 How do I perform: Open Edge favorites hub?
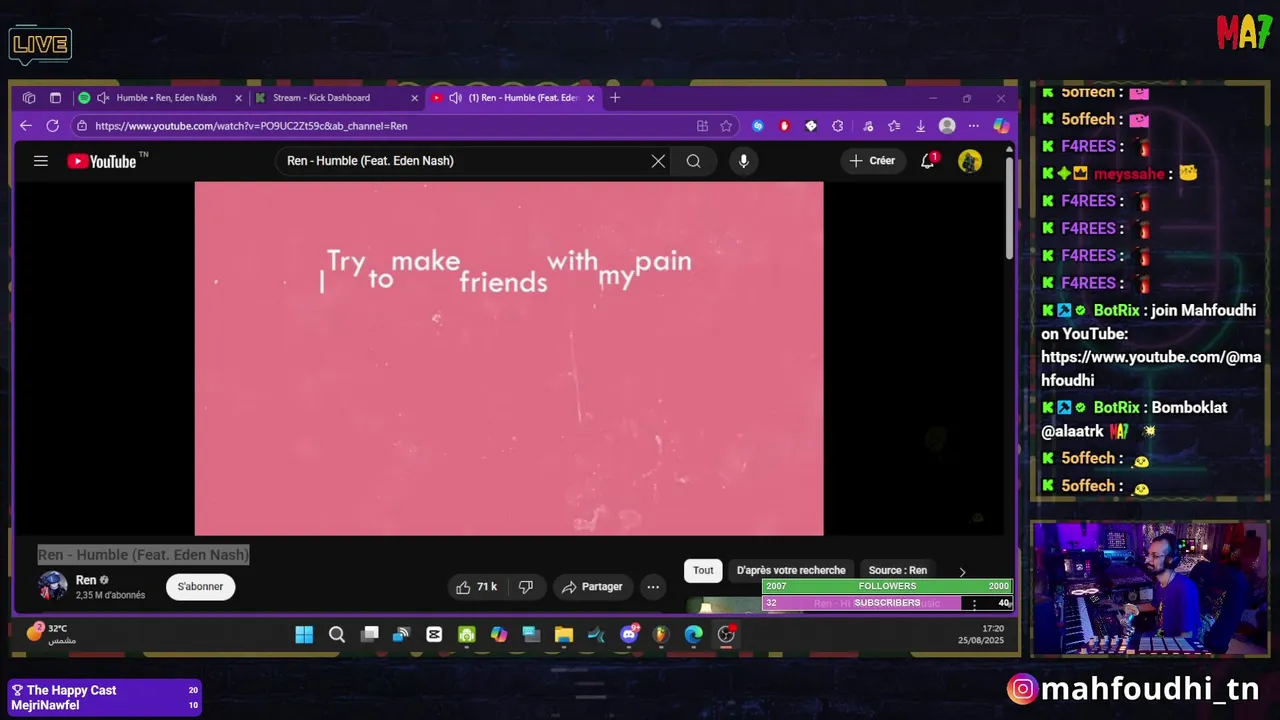894,126
